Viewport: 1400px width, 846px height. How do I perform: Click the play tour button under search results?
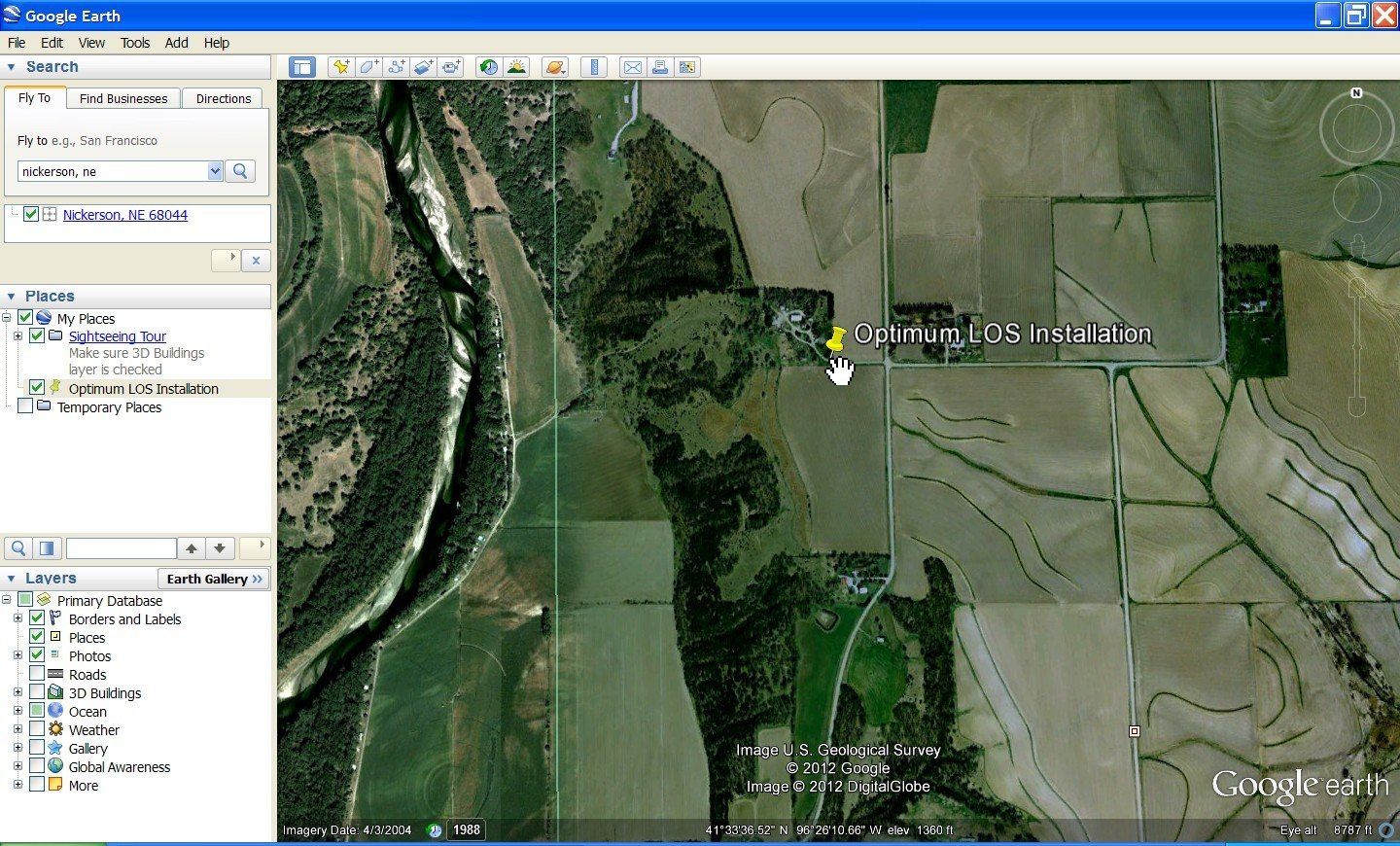[226, 261]
